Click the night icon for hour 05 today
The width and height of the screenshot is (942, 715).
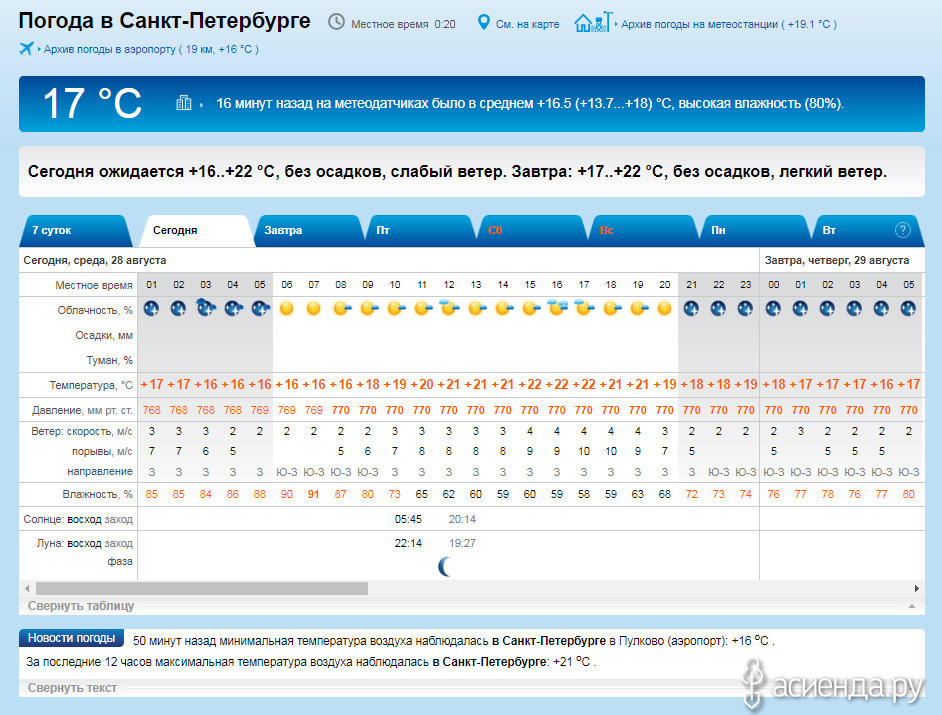pyautogui.click(x=260, y=308)
